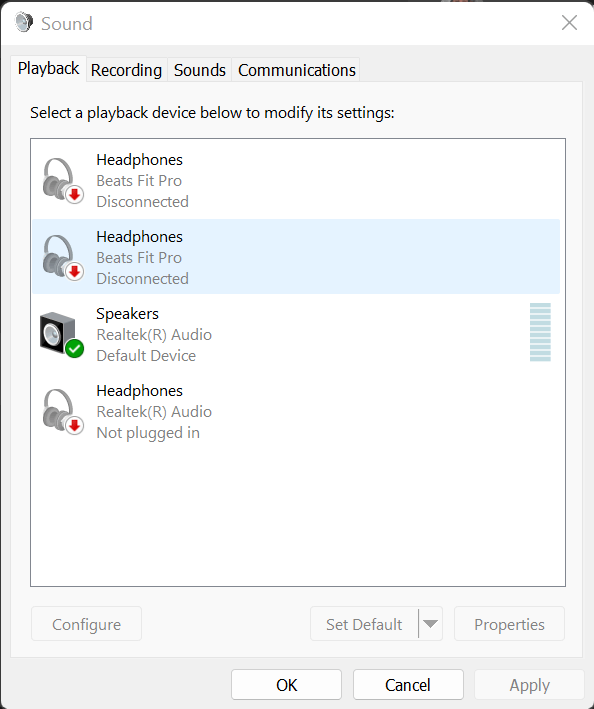Switch to the Recording tab
Viewport: 594px width, 709px height.
pyautogui.click(x=127, y=70)
